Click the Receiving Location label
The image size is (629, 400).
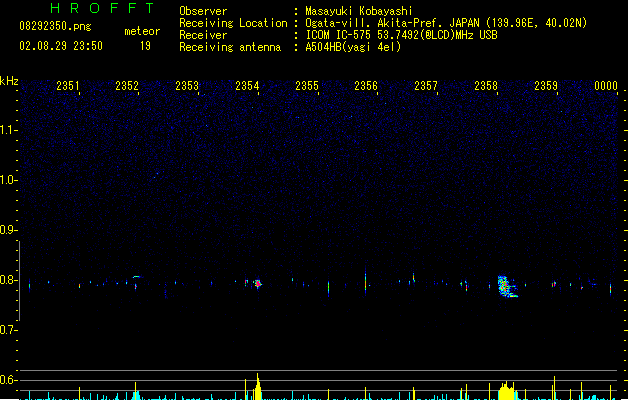[x=233, y=23]
